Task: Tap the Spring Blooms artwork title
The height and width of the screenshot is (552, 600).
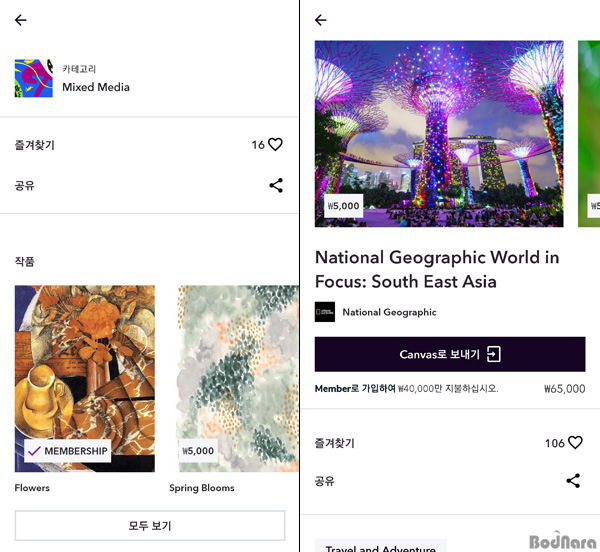Action: pos(202,488)
